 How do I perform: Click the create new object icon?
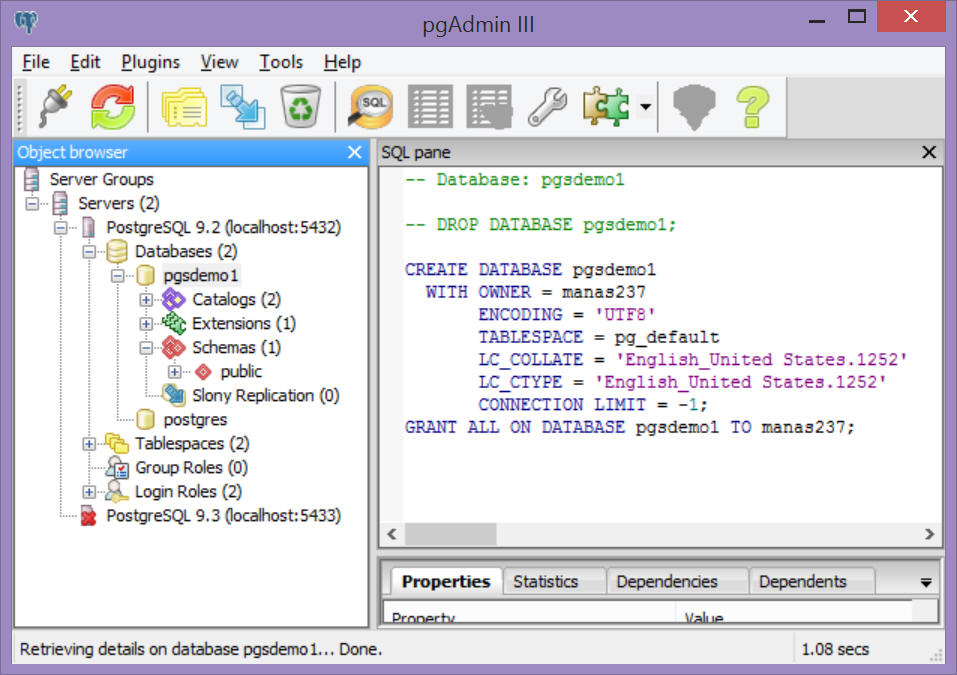tap(241, 105)
